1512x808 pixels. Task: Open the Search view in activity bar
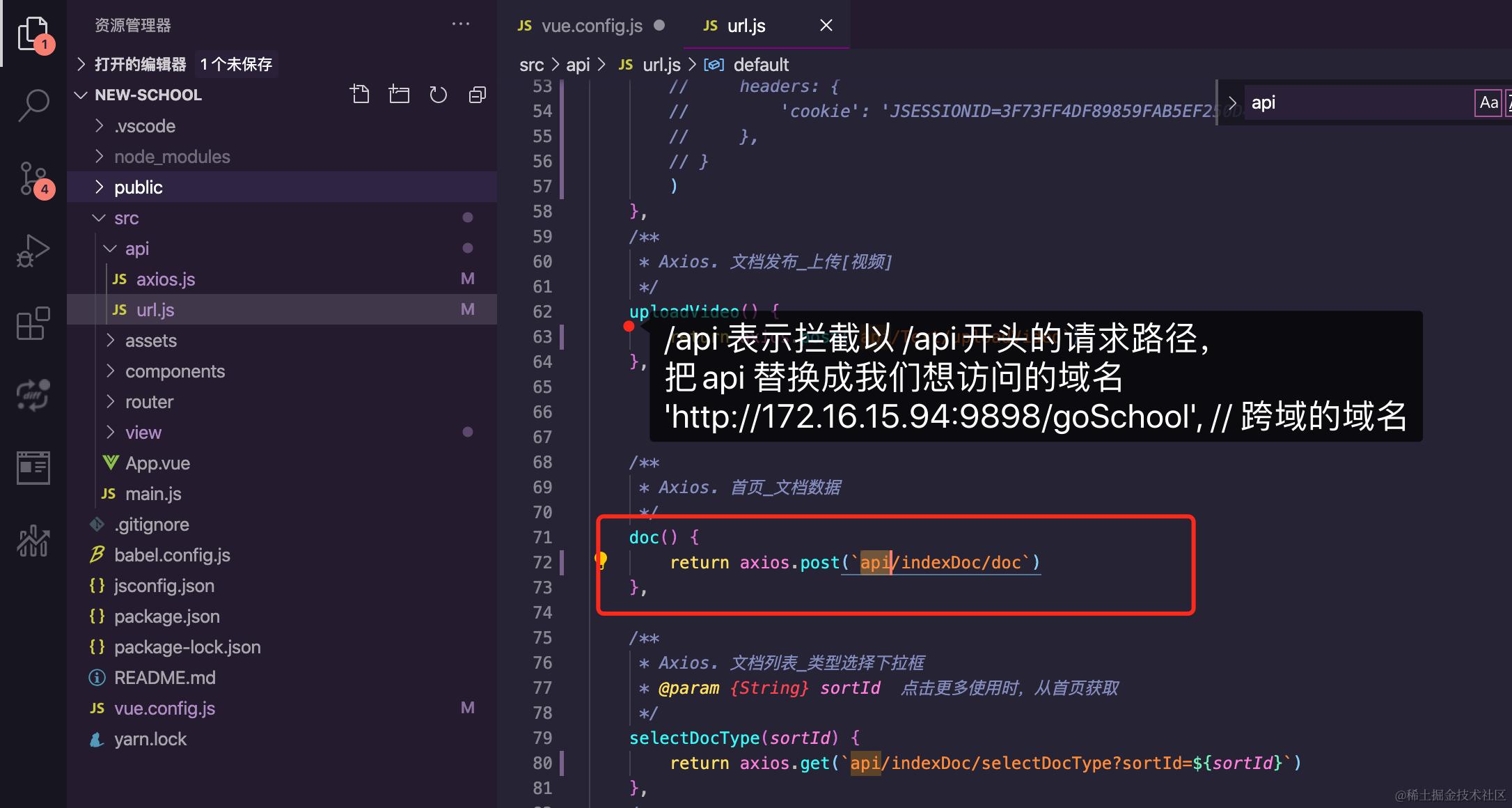(33, 106)
